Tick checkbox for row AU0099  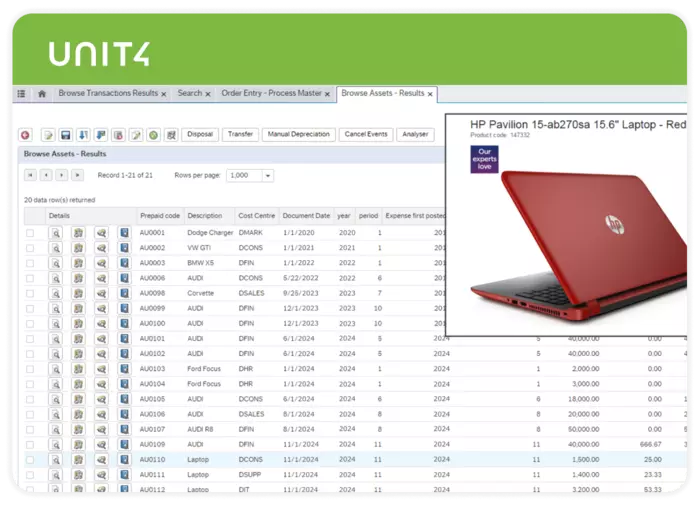pyautogui.click(x=30, y=309)
